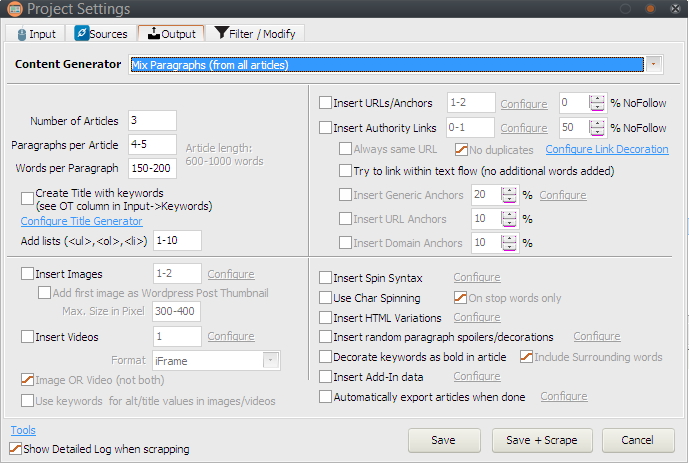Click the Number of Articles field
Viewport: 689px width, 465px height.
click(151, 121)
